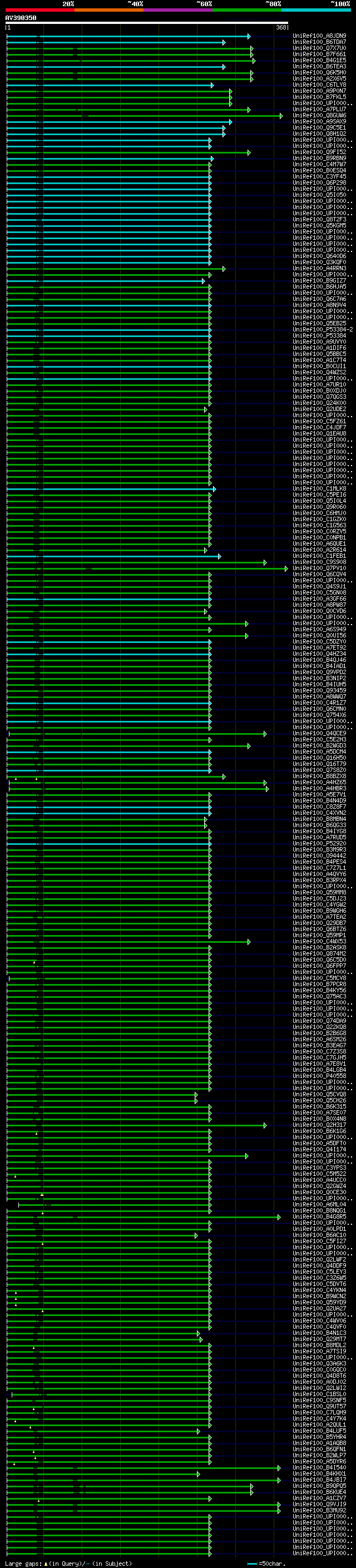Select hit UniRef100_Q8H1Q2

coord(319,133)
